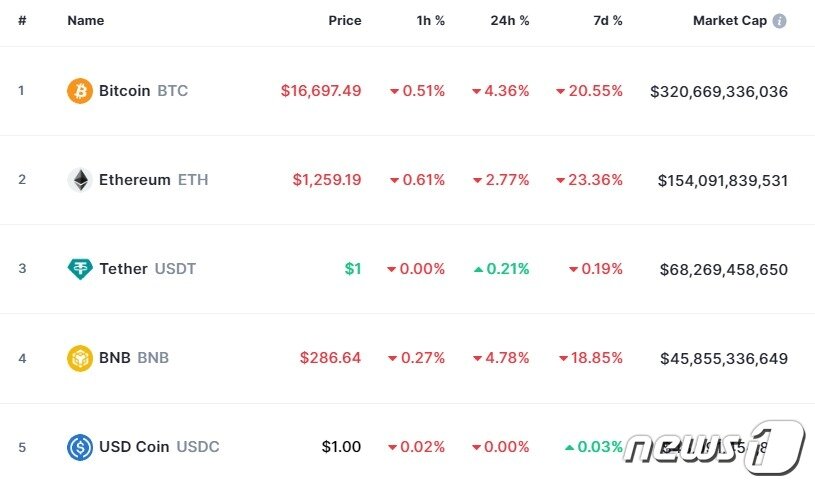This screenshot has height=487, width=815.
Task: Sort by the 1h % column header
Action: click(431, 21)
